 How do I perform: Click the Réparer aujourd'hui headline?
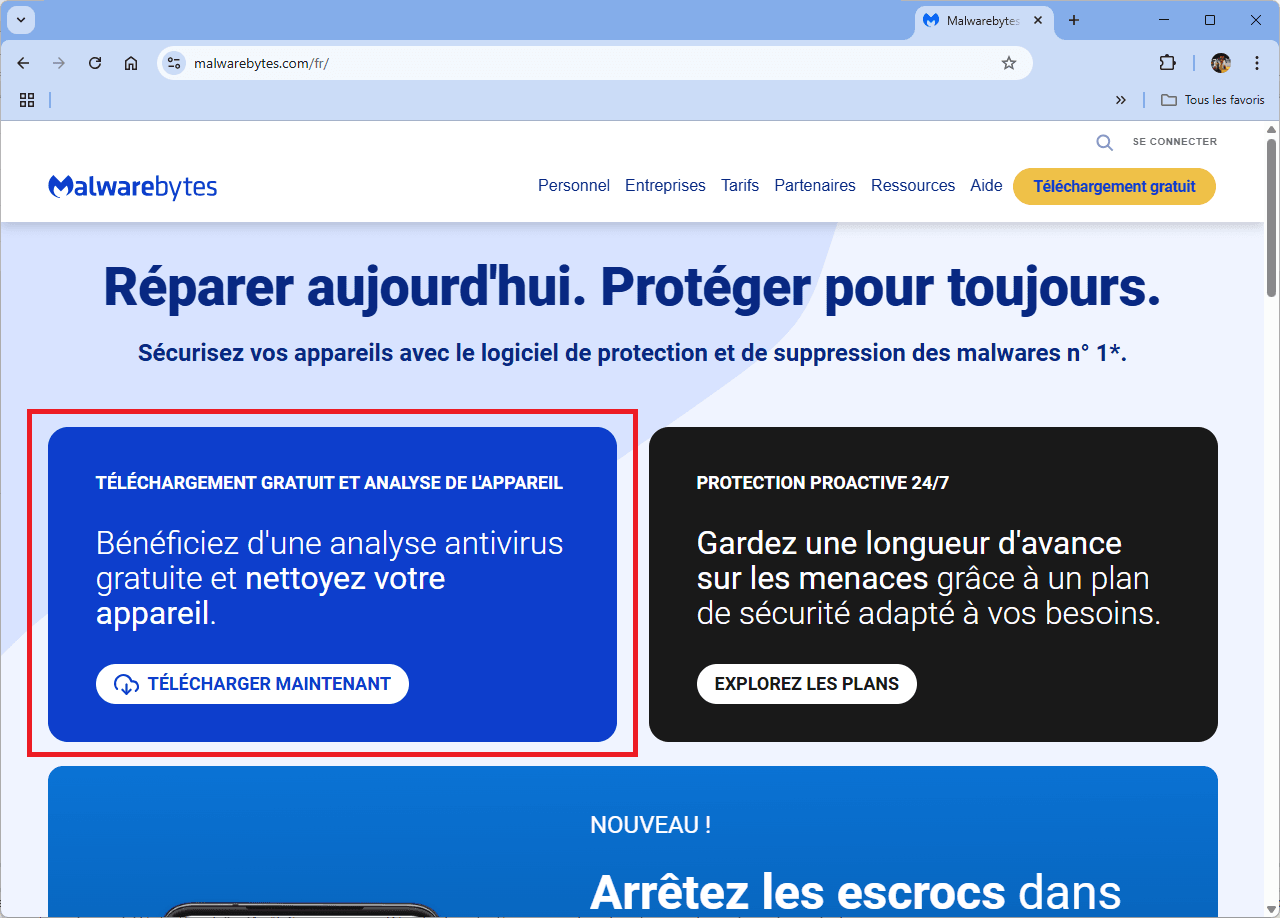(x=632, y=288)
